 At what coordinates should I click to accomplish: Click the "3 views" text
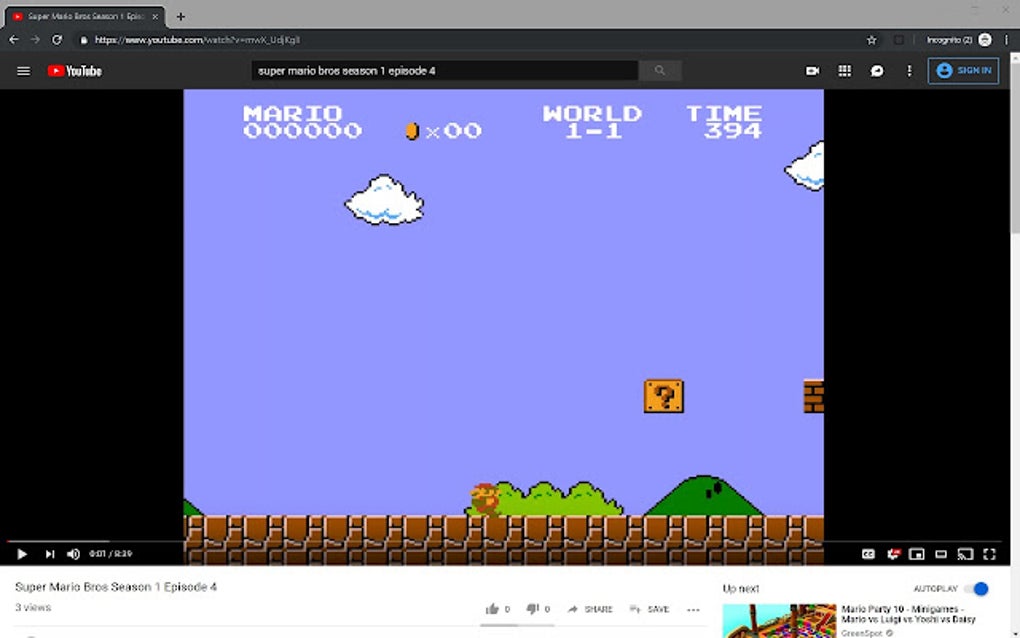coord(33,607)
